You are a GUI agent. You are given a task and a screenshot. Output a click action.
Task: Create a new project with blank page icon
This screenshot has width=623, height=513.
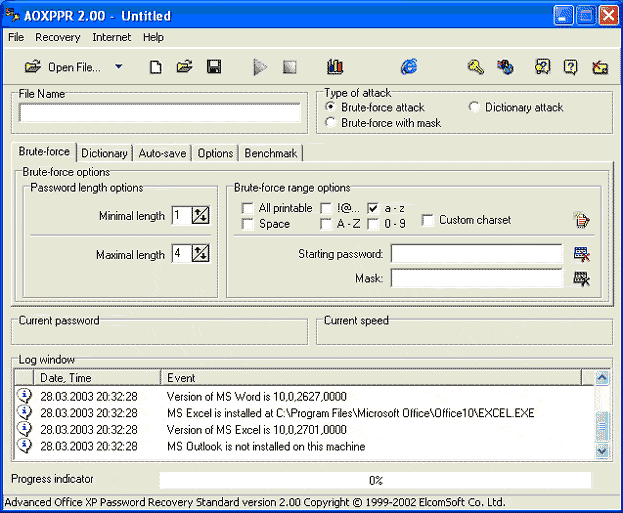point(155,67)
